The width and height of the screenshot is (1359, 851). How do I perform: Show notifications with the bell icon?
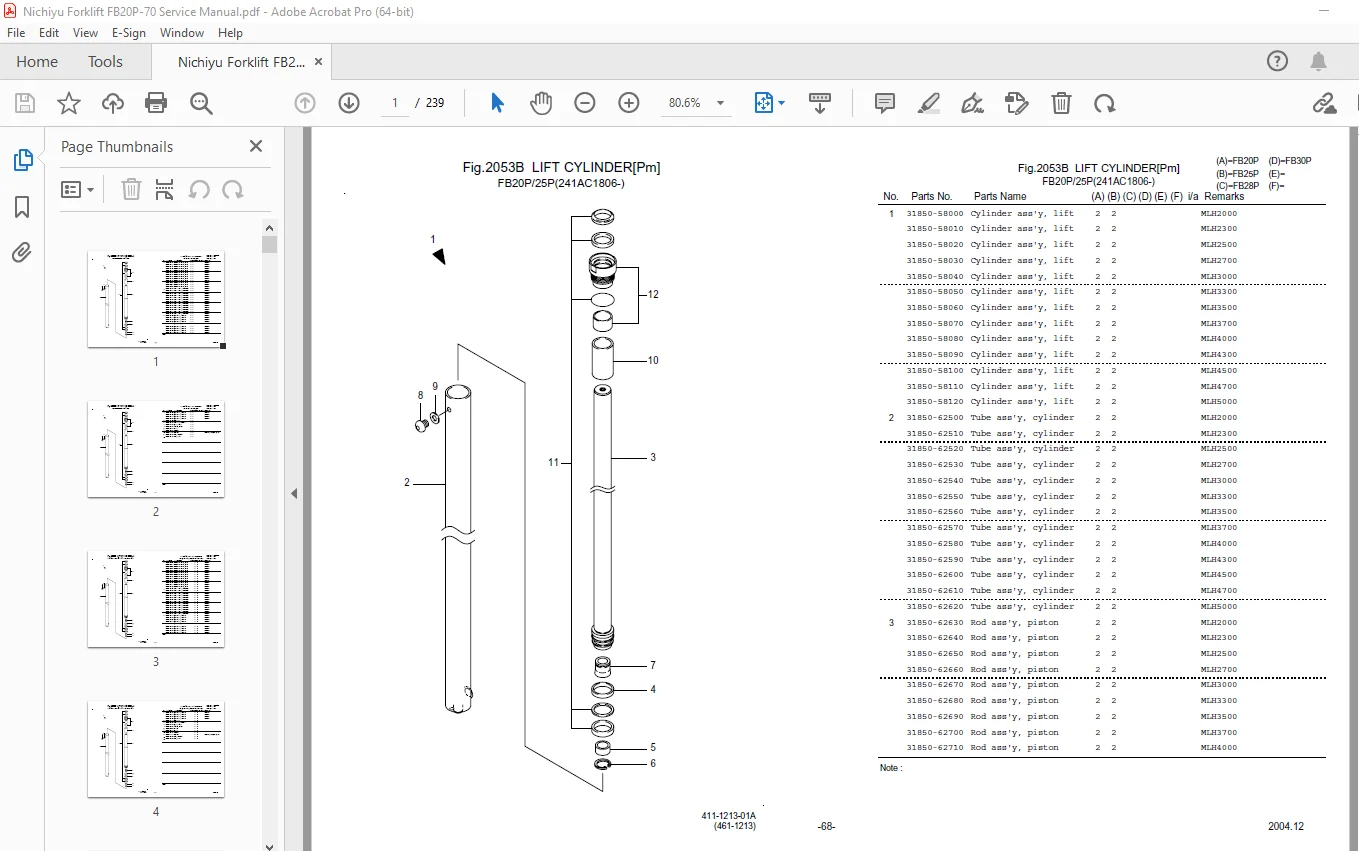pyautogui.click(x=1320, y=61)
